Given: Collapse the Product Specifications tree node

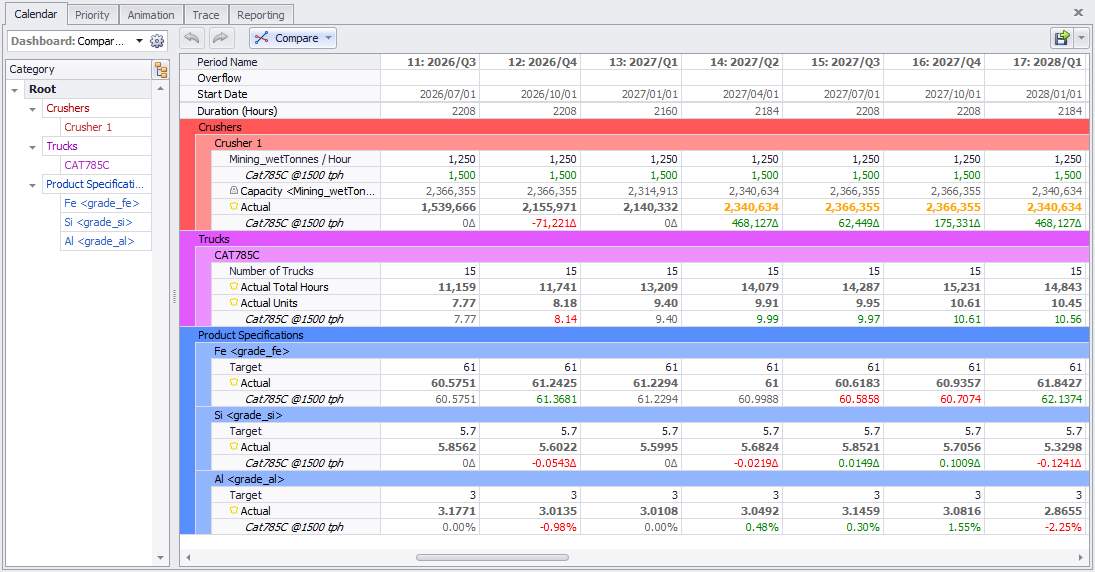Looking at the screenshot, I should [x=33, y=185].
